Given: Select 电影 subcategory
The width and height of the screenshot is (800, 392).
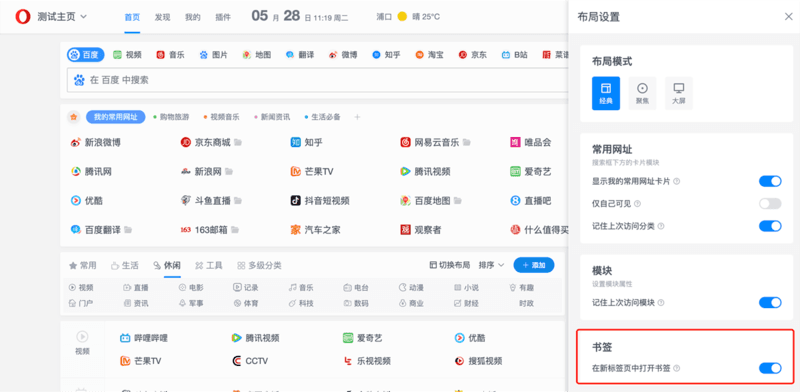Looking at the screenshot, I should (x=191, y=288).
